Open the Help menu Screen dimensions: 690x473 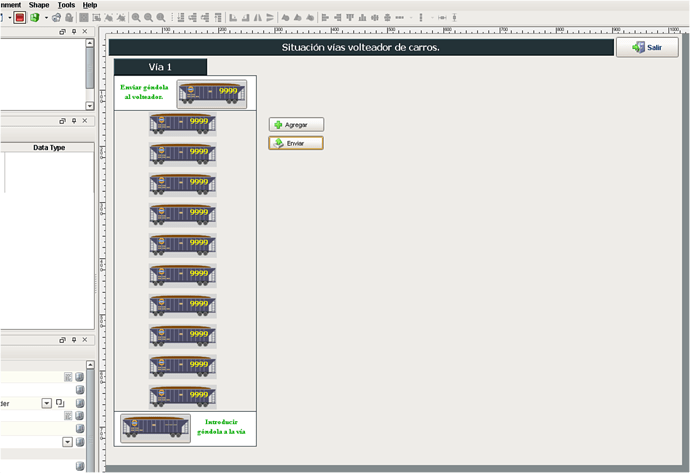click(90, 5)
